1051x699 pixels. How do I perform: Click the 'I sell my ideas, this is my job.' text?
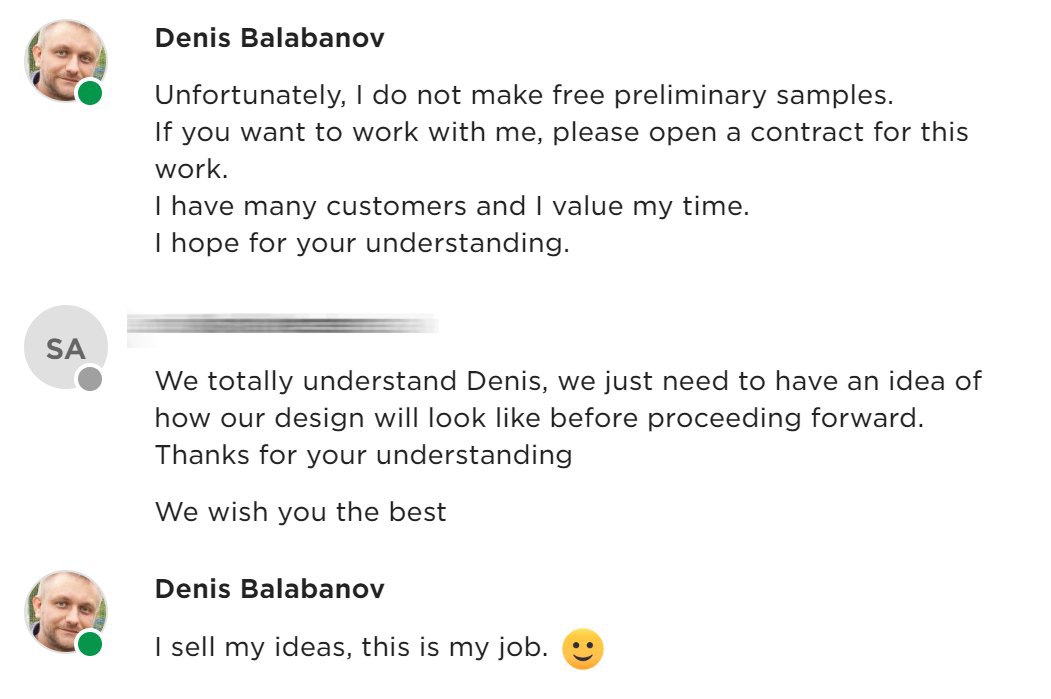pos(352,647)
